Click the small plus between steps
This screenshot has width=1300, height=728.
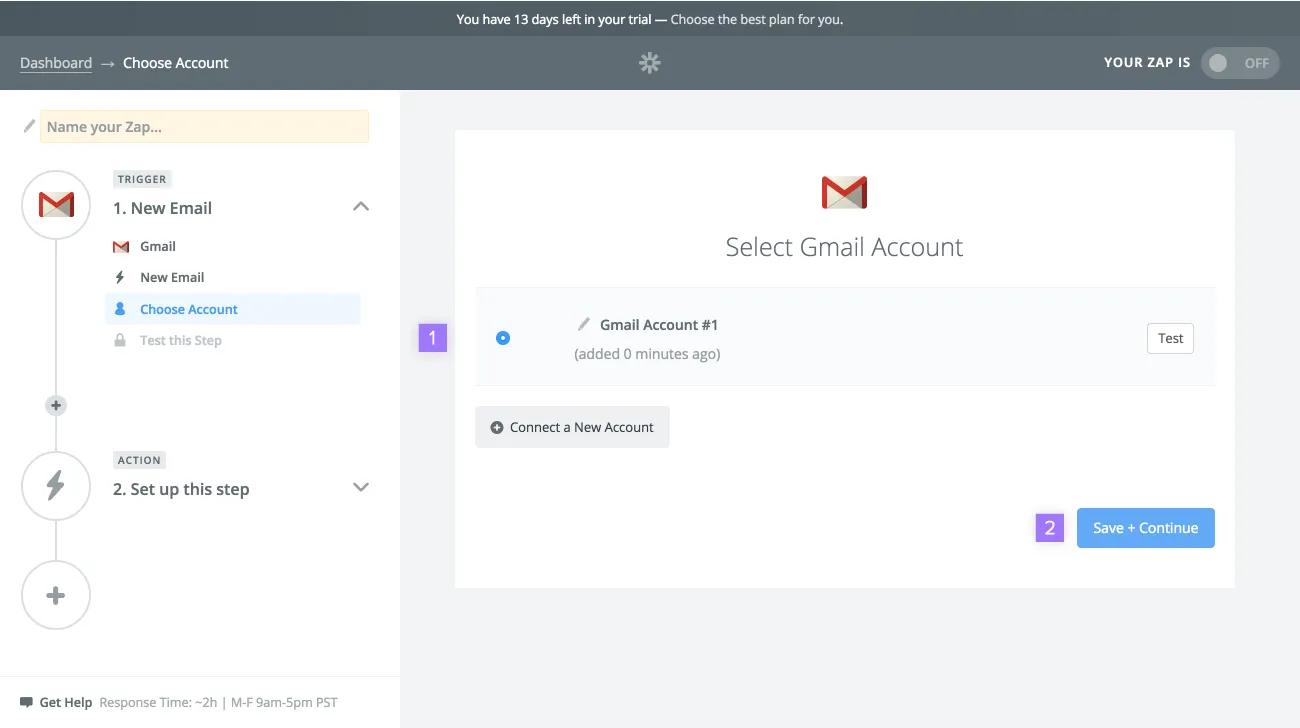56,405
